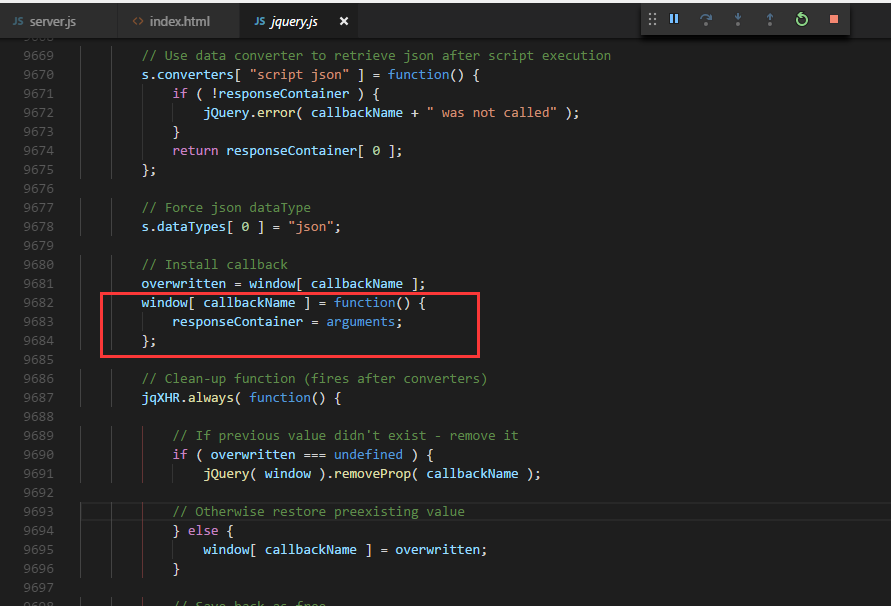The height and width of the screenshot is (606, 891).
Task: Click line number 9669 in the gutter
Action: (x=39, y=56)
